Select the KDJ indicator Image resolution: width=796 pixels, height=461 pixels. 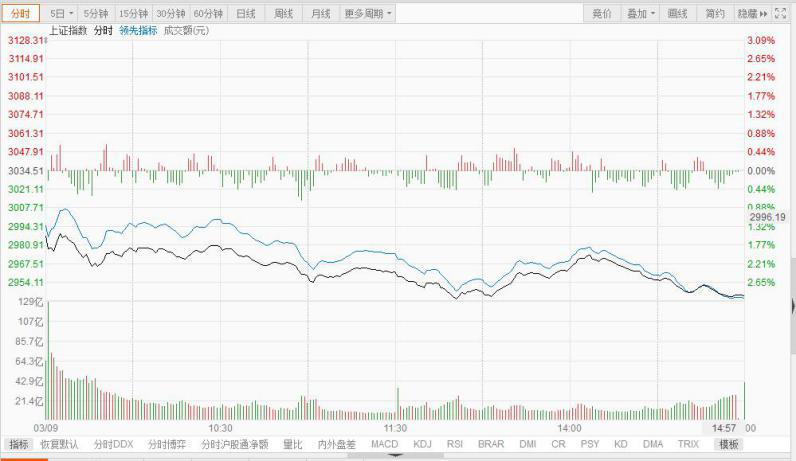pyautogui.click(x=422, y=444)
